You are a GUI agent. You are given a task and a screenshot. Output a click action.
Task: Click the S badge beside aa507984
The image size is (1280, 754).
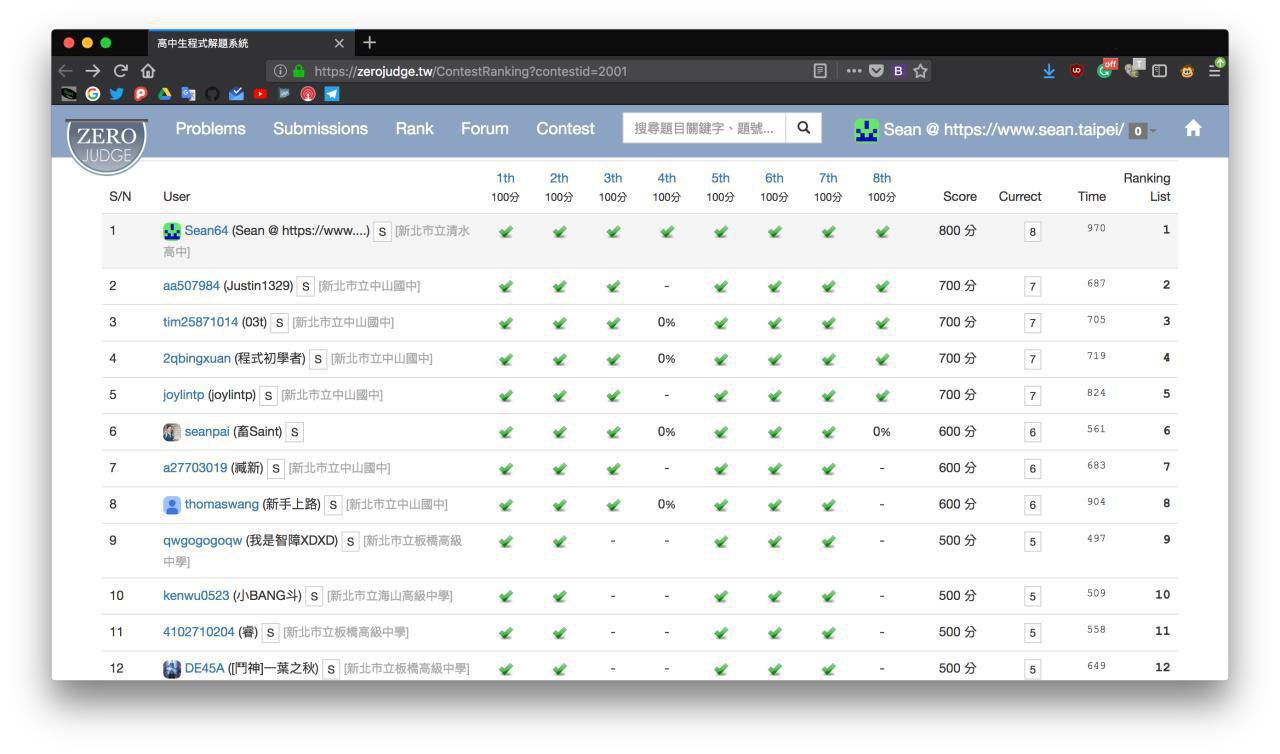pos(307,286)
